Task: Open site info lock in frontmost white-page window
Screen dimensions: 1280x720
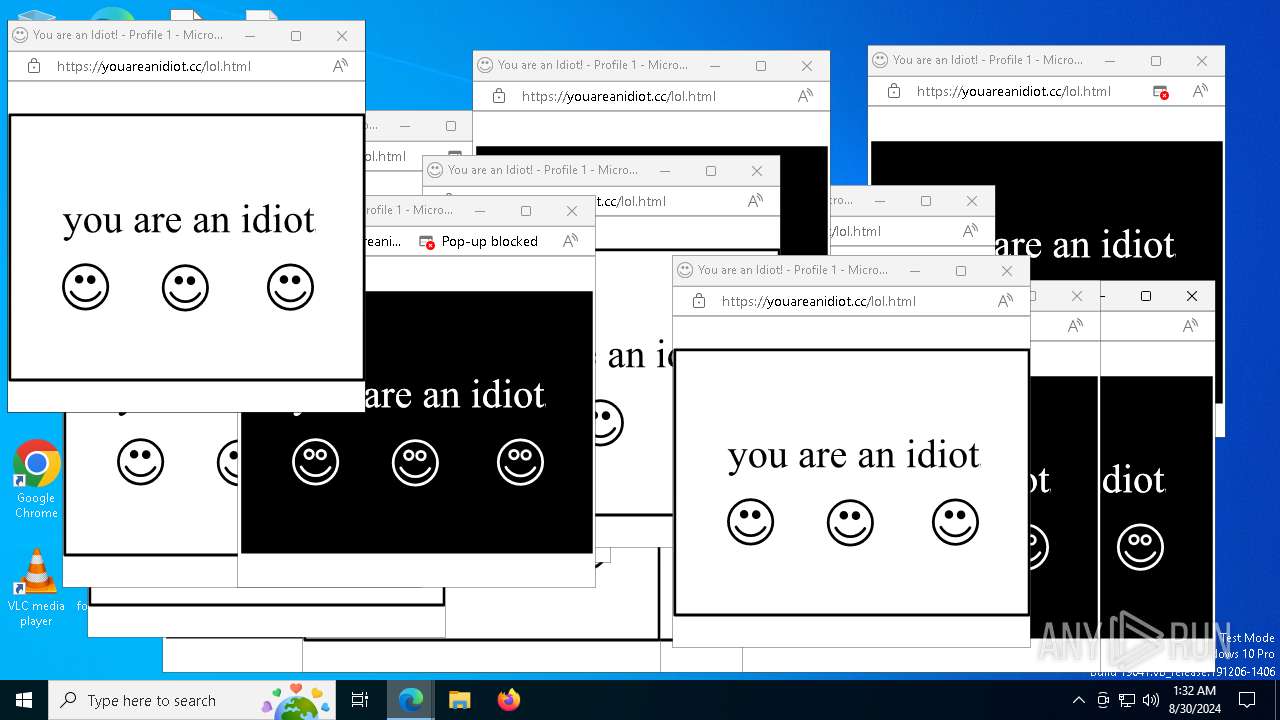Action: tap(699, 301)
